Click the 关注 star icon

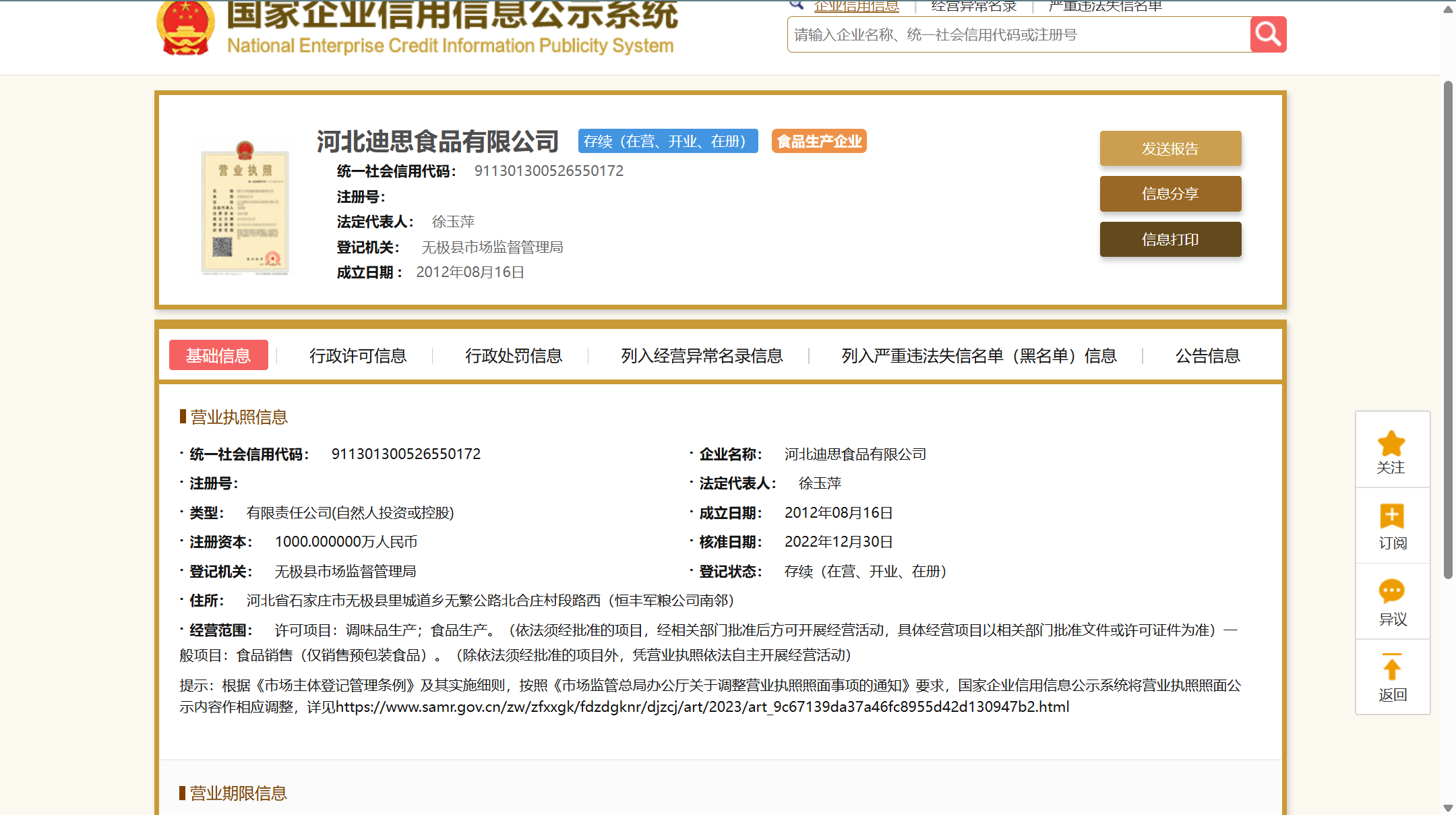click(x=1391, y=444)
